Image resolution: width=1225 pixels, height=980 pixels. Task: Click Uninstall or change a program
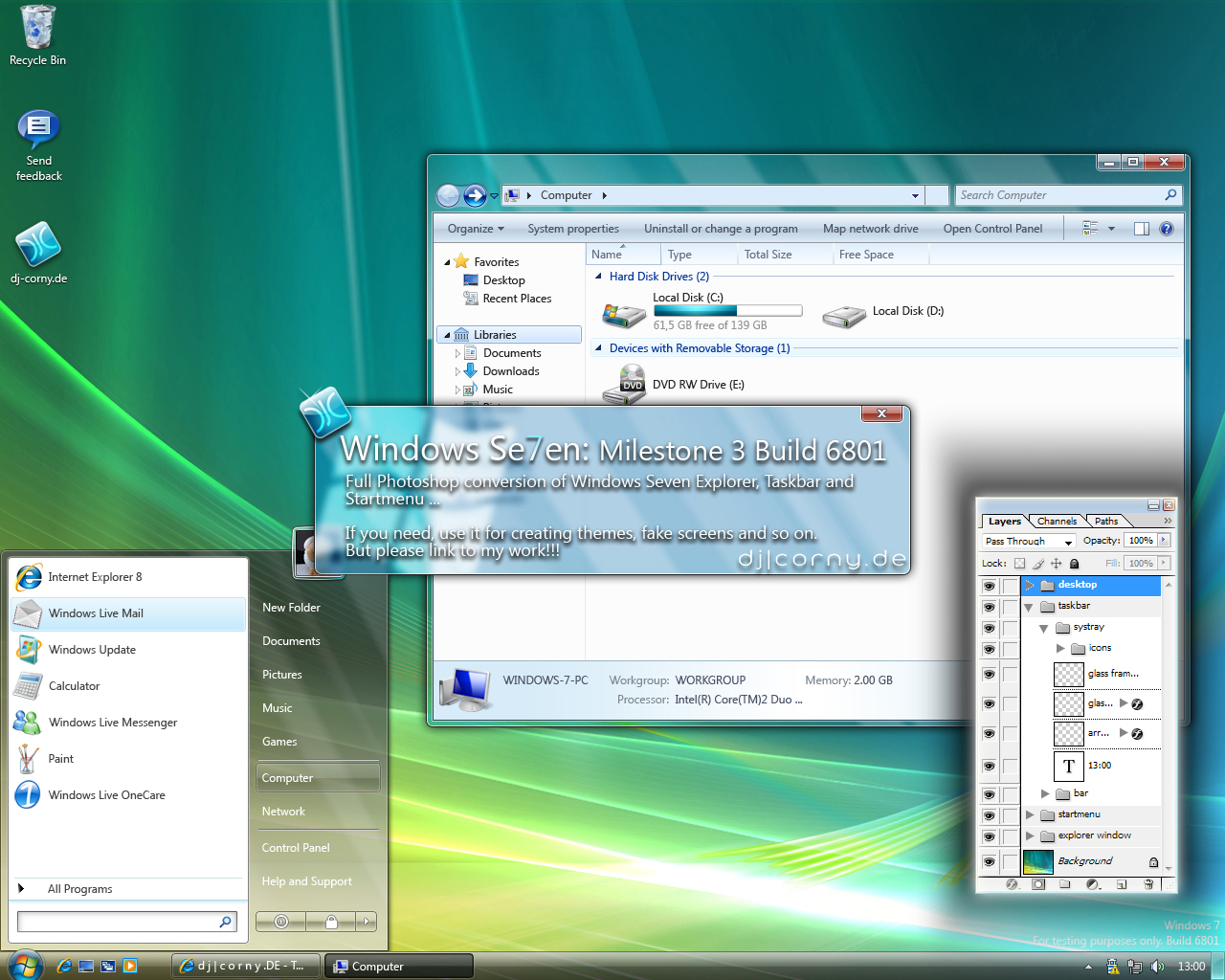point(721,229)
